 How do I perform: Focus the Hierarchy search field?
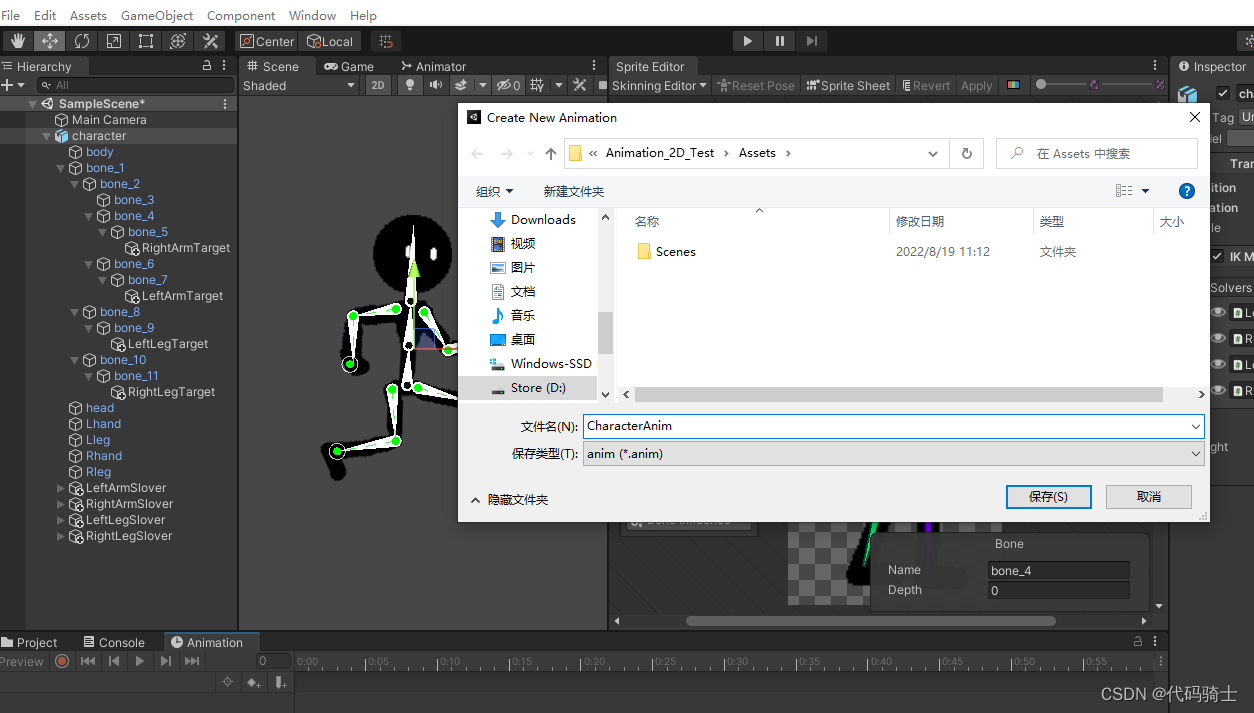[134, 85]
